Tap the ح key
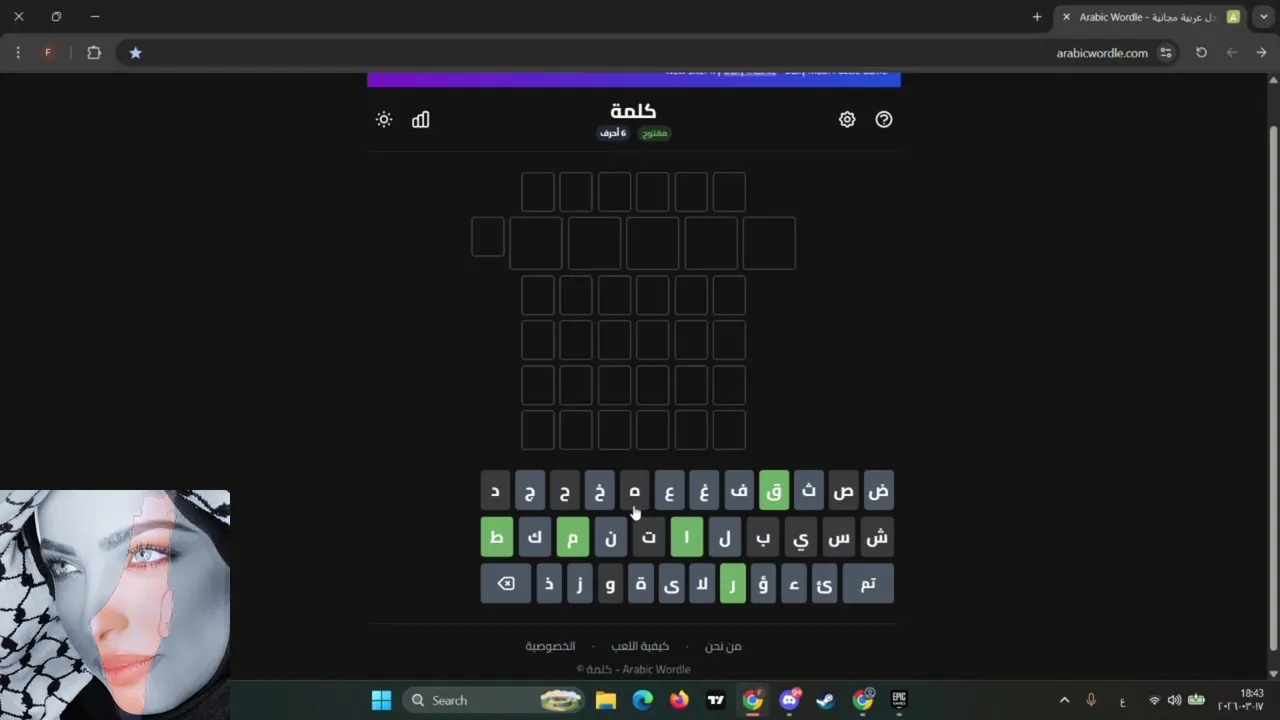This screenshot has width=1280, height=720. click(x=565, y=491)
